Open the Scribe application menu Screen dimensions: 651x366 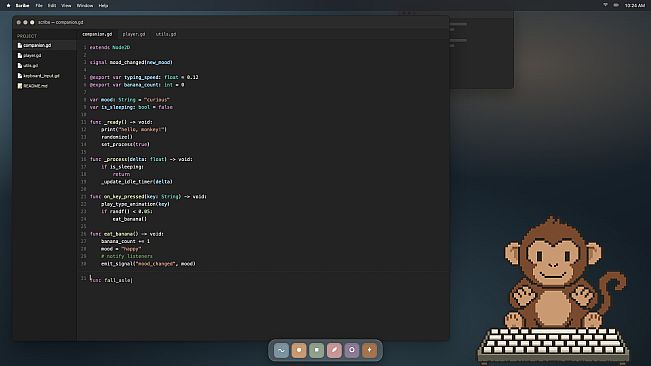[x=22, y=5]
